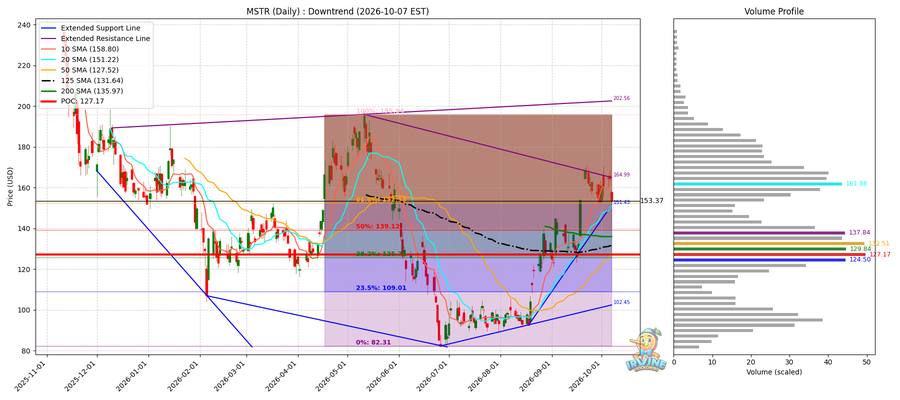Image resolution: width=900 pixels, height=400 pixels.
Task: Click the Volume (scaled) x-axis label
Action: point(774,372)
